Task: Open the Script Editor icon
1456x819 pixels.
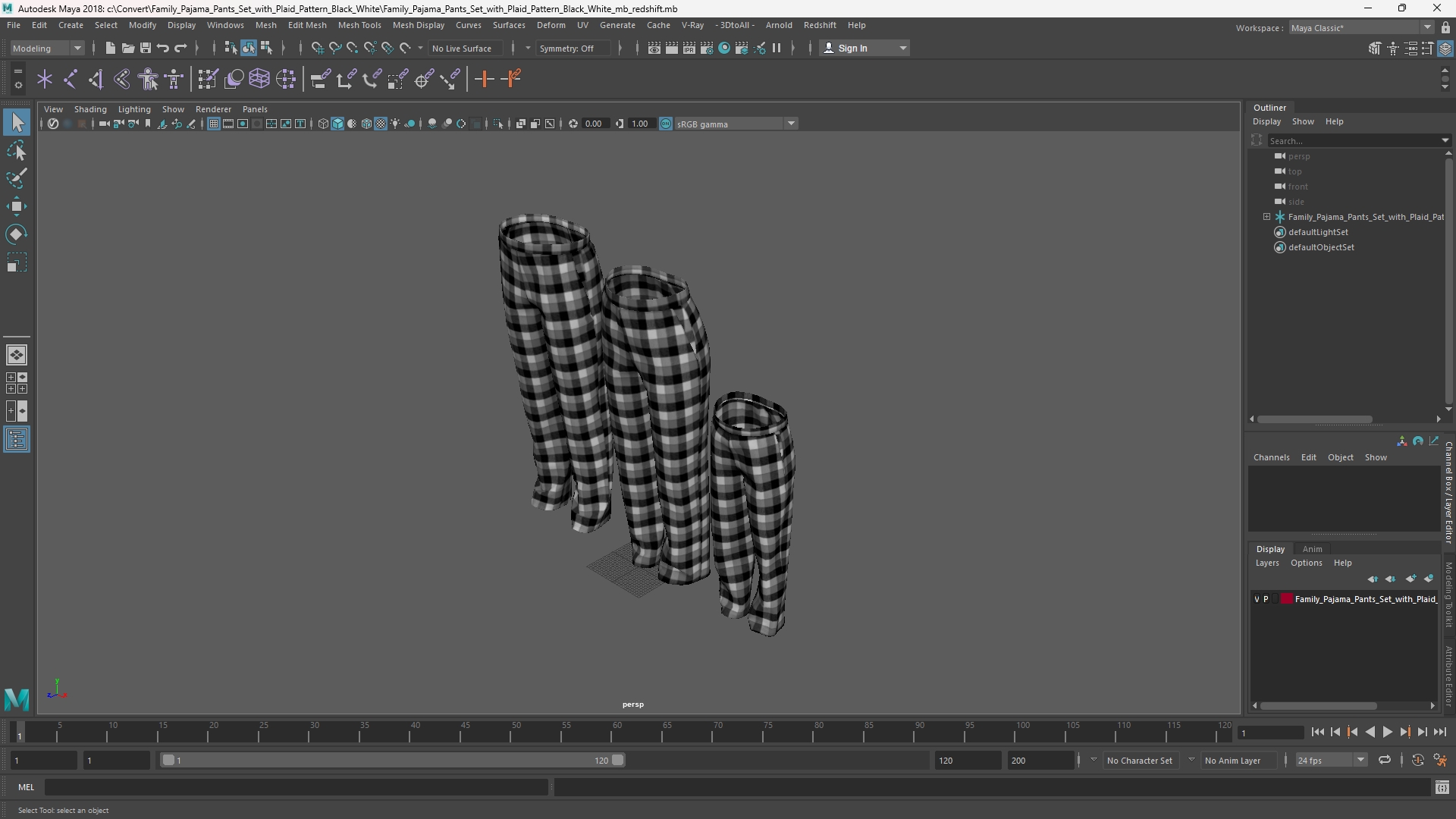Action: click(x=1442, y=788)
